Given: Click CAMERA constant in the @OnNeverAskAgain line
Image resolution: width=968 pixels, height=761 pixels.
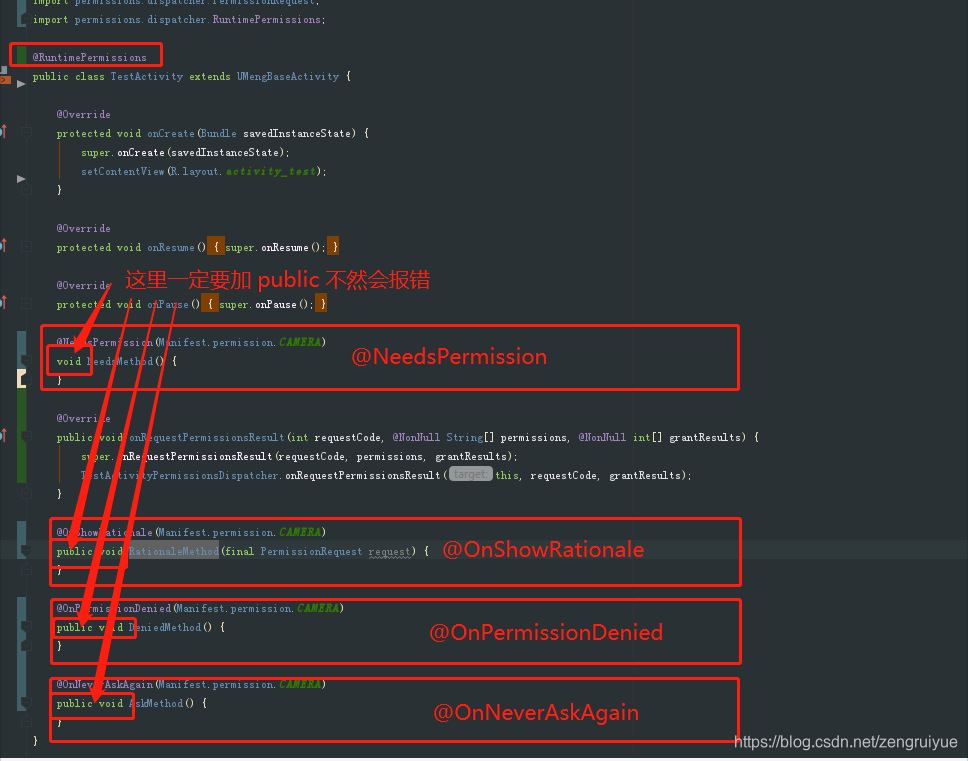Looking at the screenshot, I should (x=300, y=684).
